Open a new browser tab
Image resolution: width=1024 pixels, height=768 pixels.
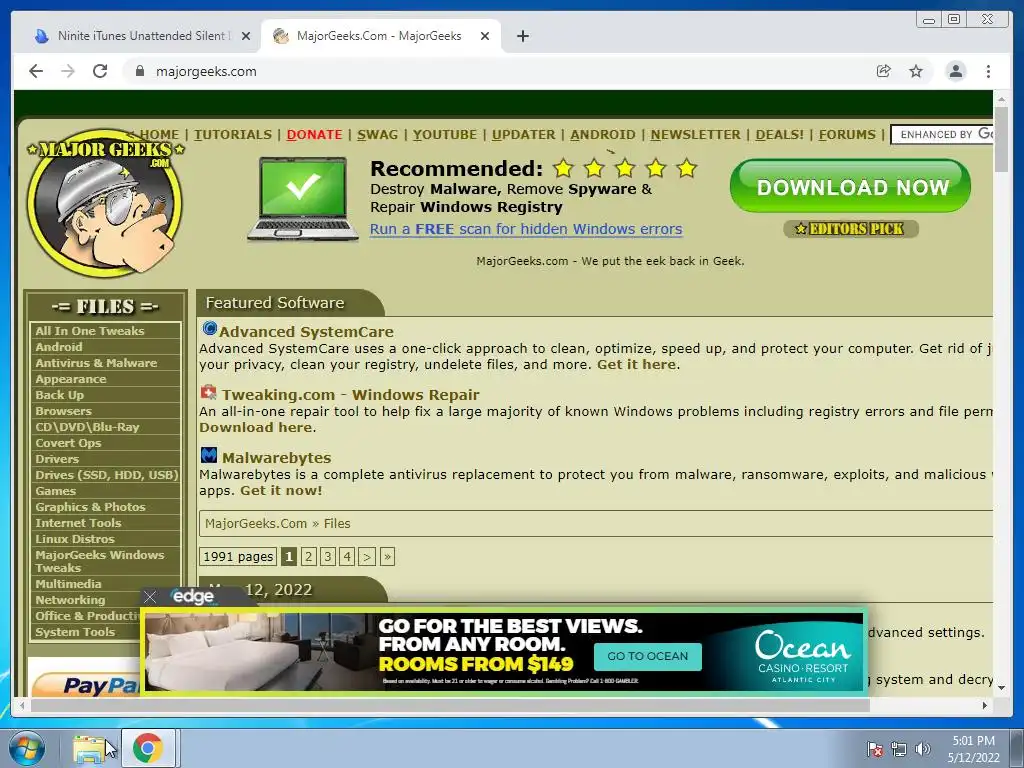[x=522, y=36]
